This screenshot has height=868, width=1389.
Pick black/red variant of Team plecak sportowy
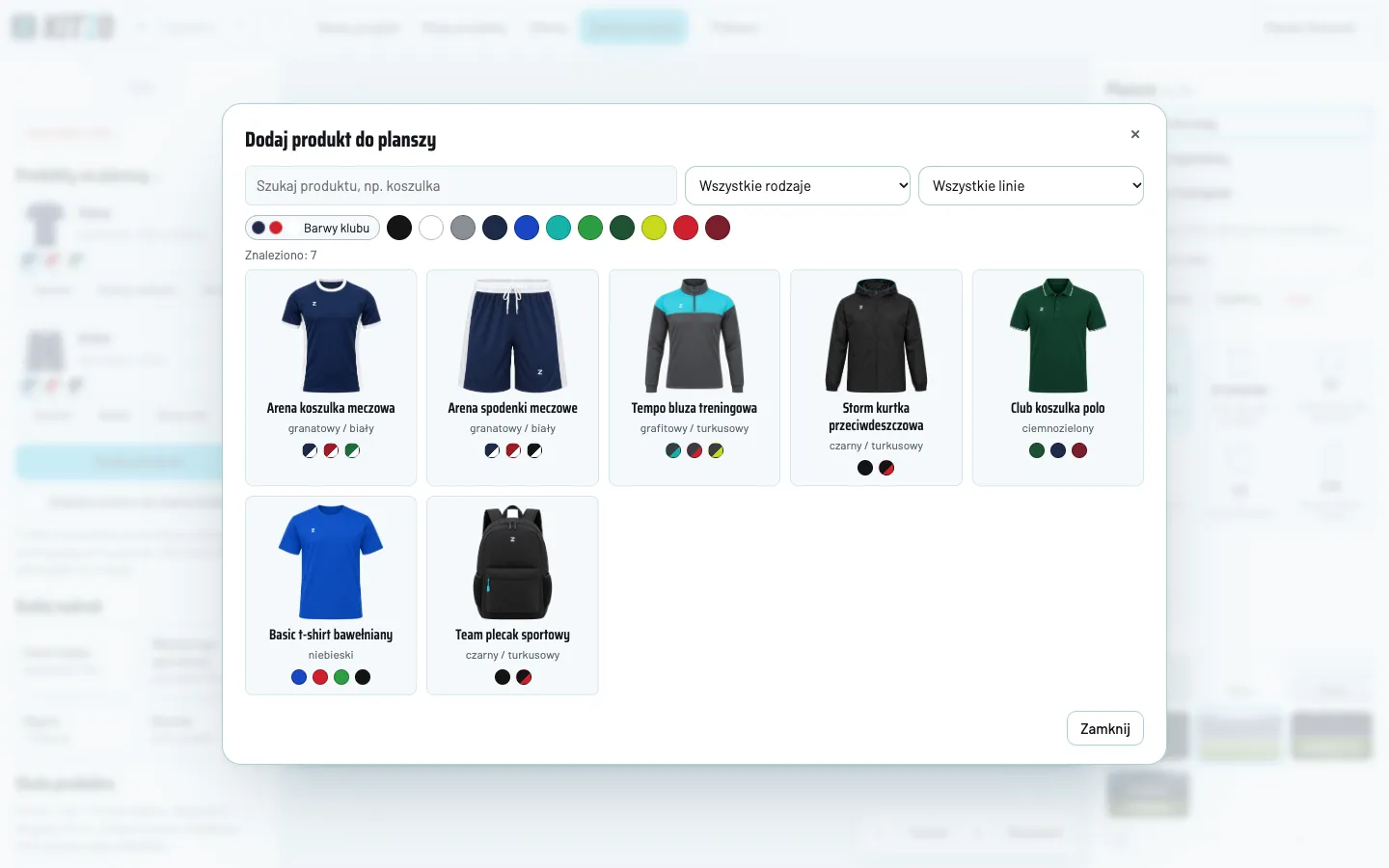coord(524,677)
